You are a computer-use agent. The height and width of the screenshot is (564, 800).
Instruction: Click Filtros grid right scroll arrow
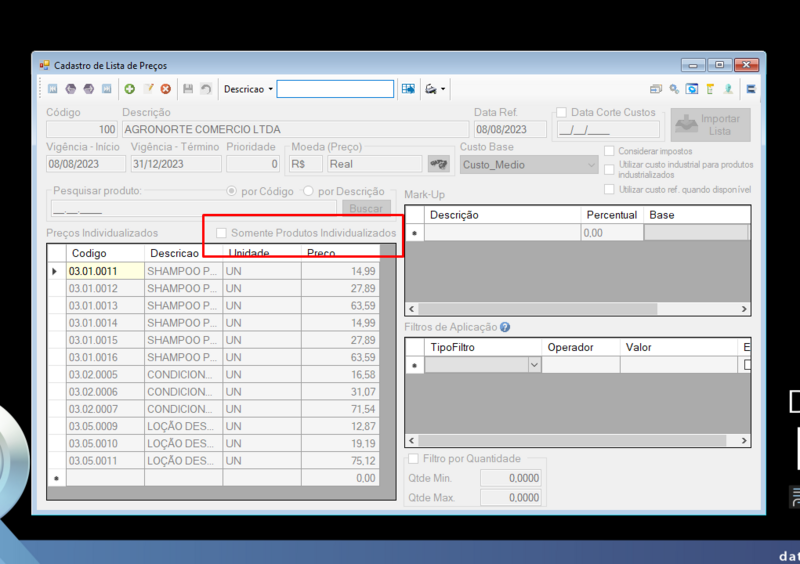coord(744,440)
